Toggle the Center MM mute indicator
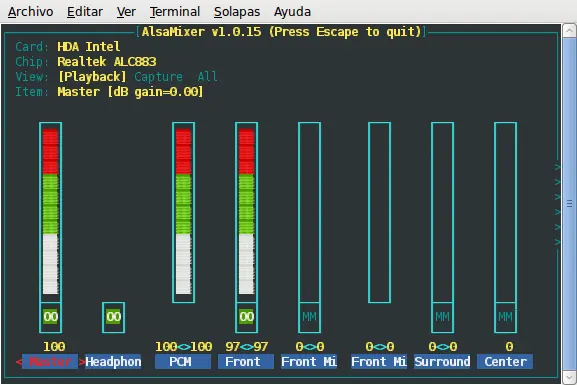Screen dimensions: 577x385 [x=505, y=317]
